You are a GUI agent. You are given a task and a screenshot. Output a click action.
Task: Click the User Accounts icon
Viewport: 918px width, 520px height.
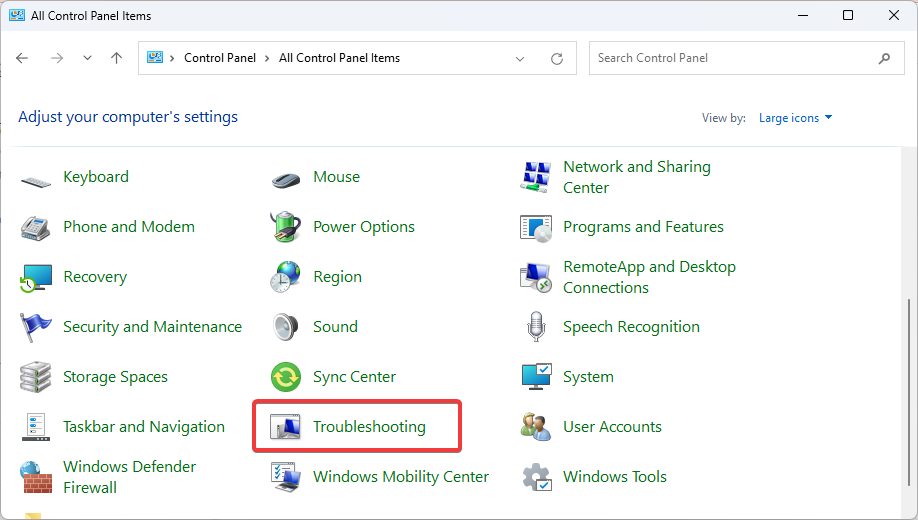tap(536, 427)
